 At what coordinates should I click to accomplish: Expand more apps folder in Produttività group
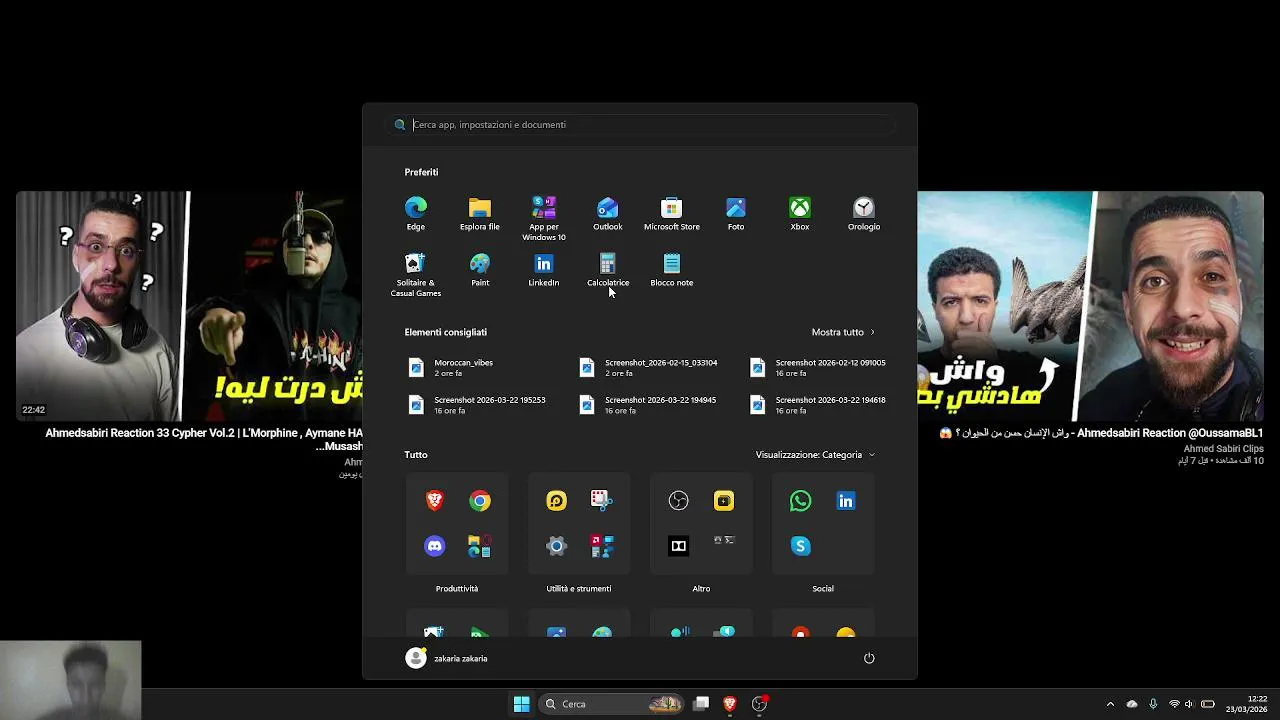(480, 546)
